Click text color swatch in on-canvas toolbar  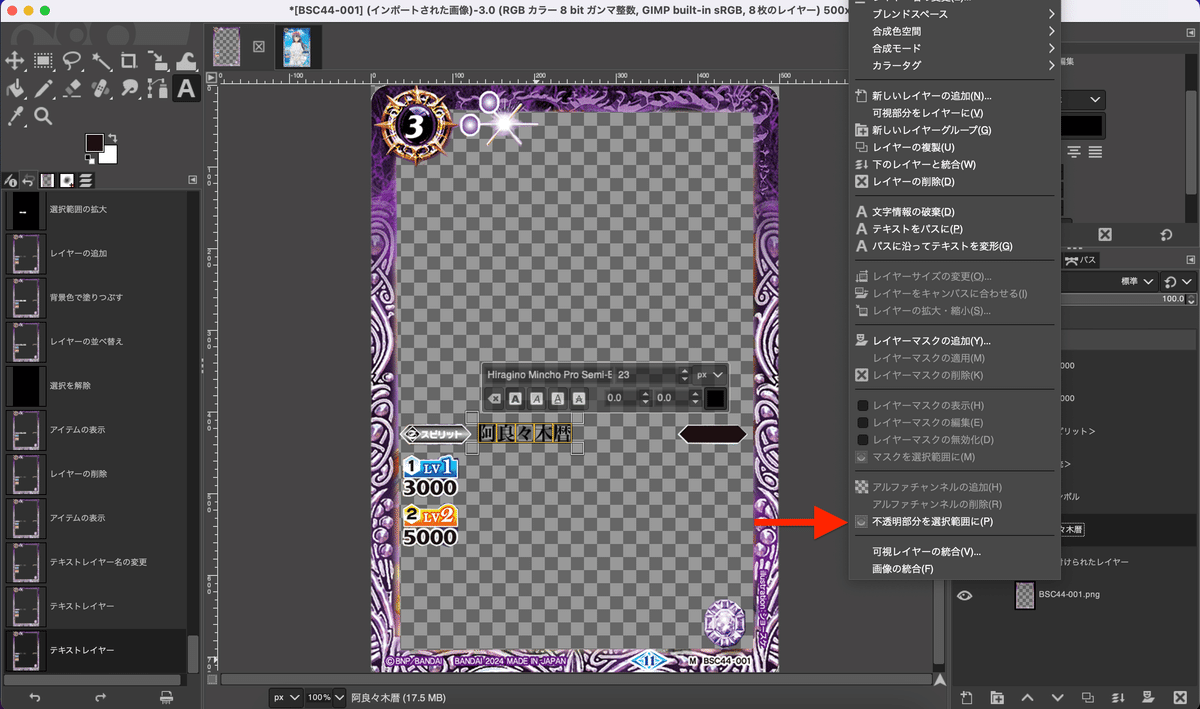[715, 398]
